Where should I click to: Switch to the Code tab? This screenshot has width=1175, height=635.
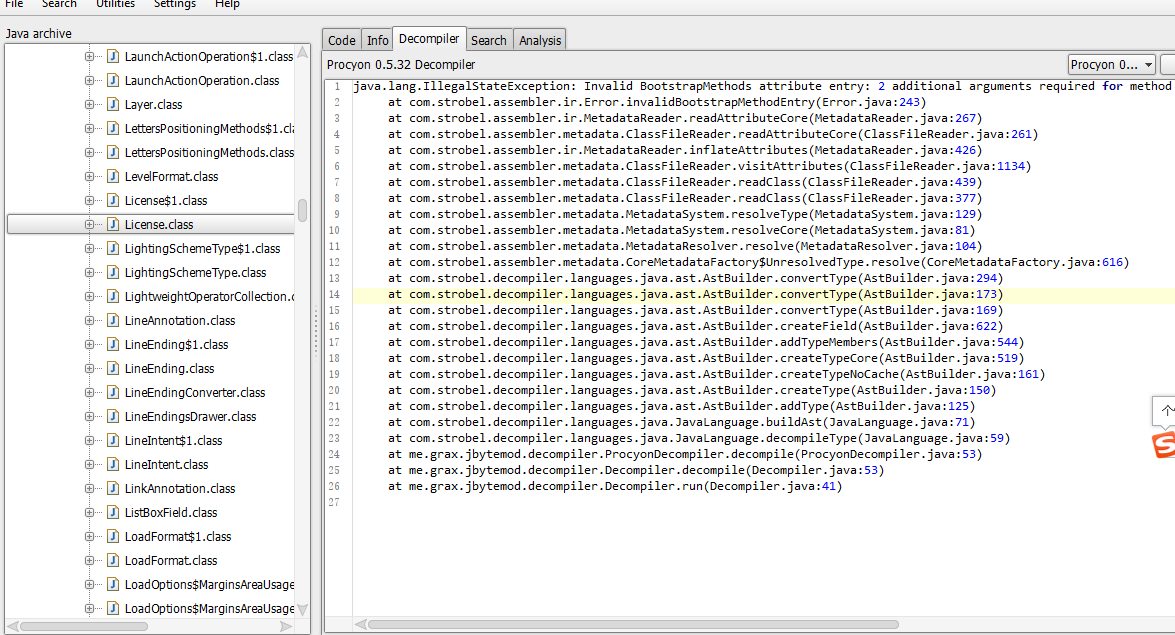point(342,40)
